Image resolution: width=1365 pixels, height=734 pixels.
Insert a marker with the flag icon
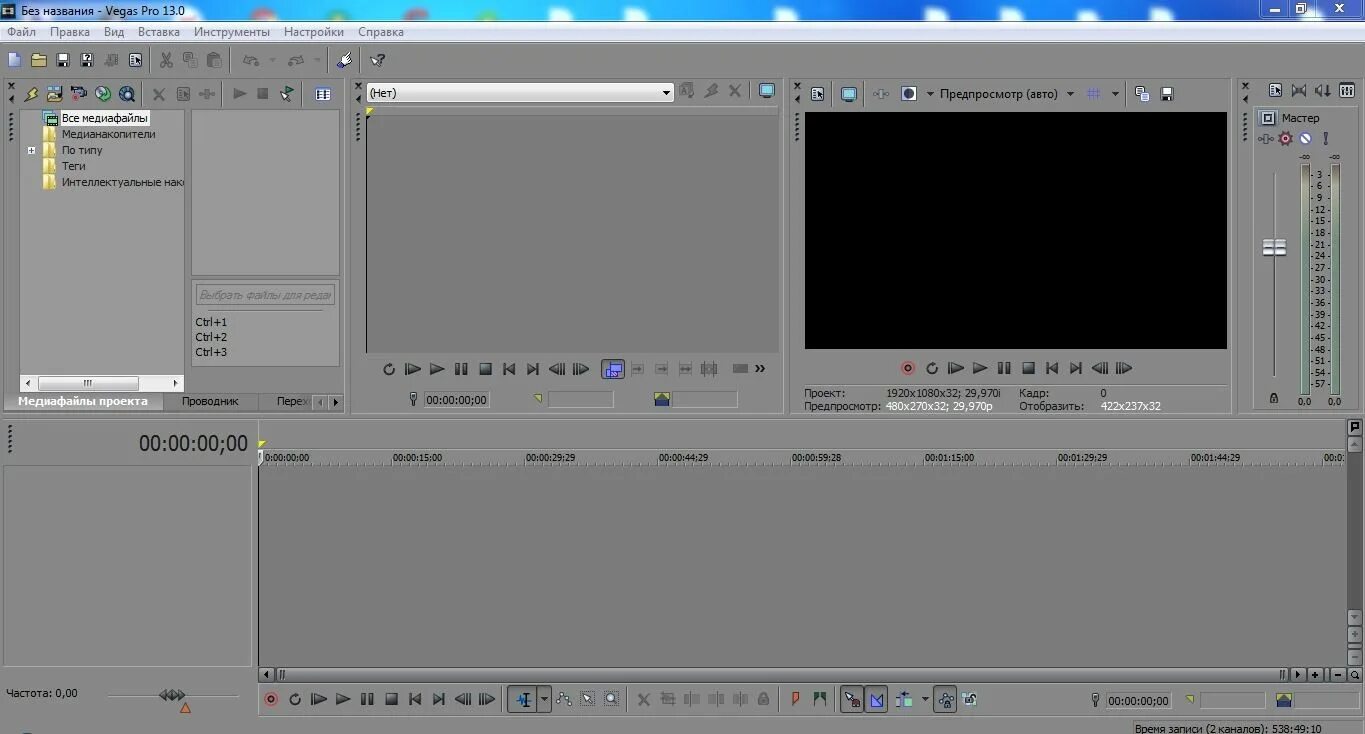(796, 700)
